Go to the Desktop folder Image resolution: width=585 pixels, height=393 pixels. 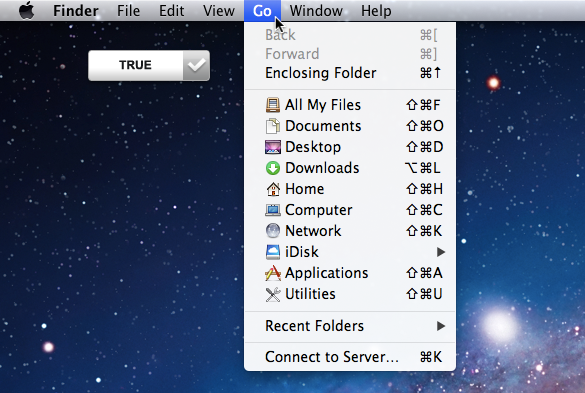point(350,147)
